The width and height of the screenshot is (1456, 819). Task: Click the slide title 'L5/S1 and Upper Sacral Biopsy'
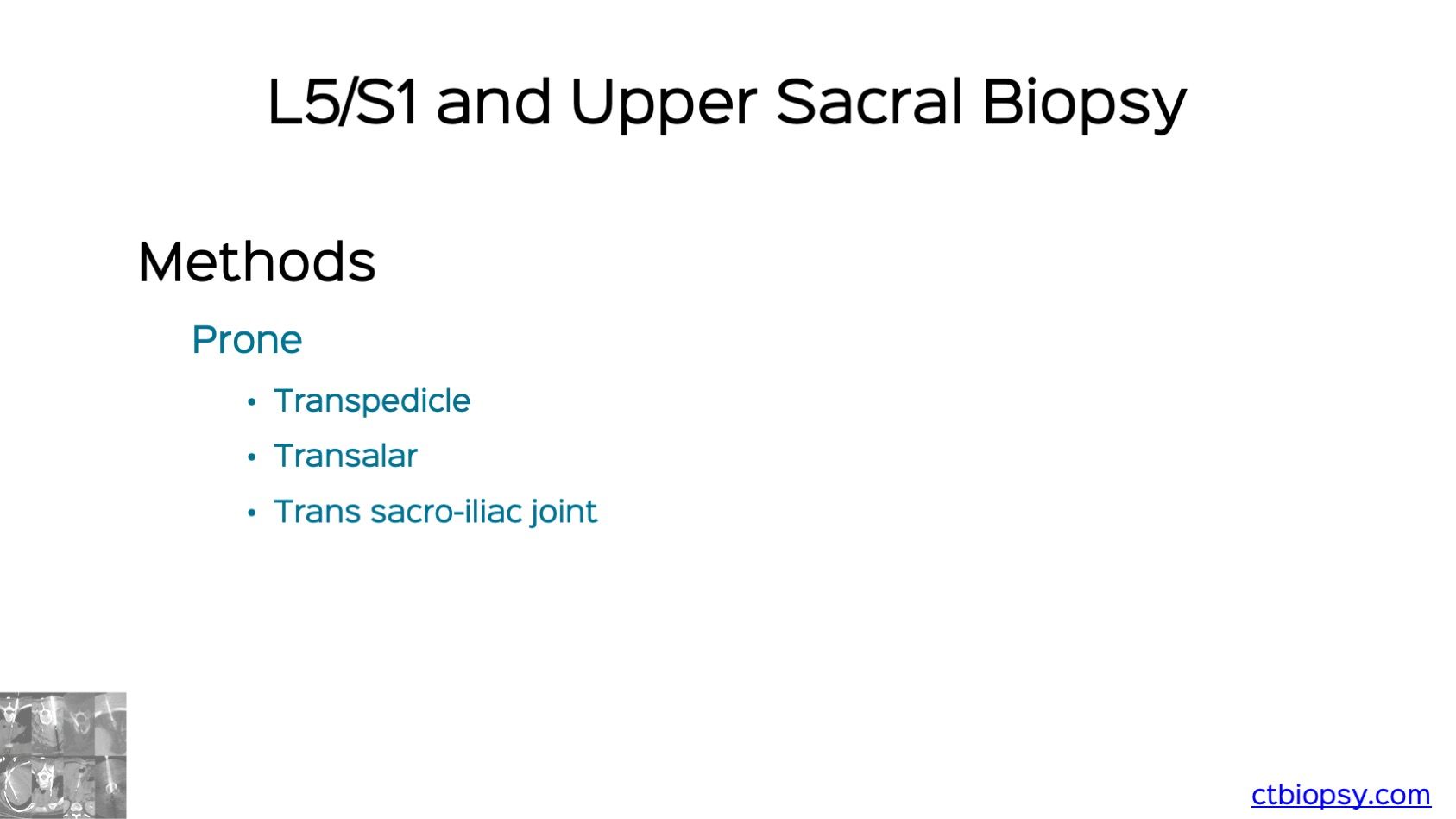point(727,104)
